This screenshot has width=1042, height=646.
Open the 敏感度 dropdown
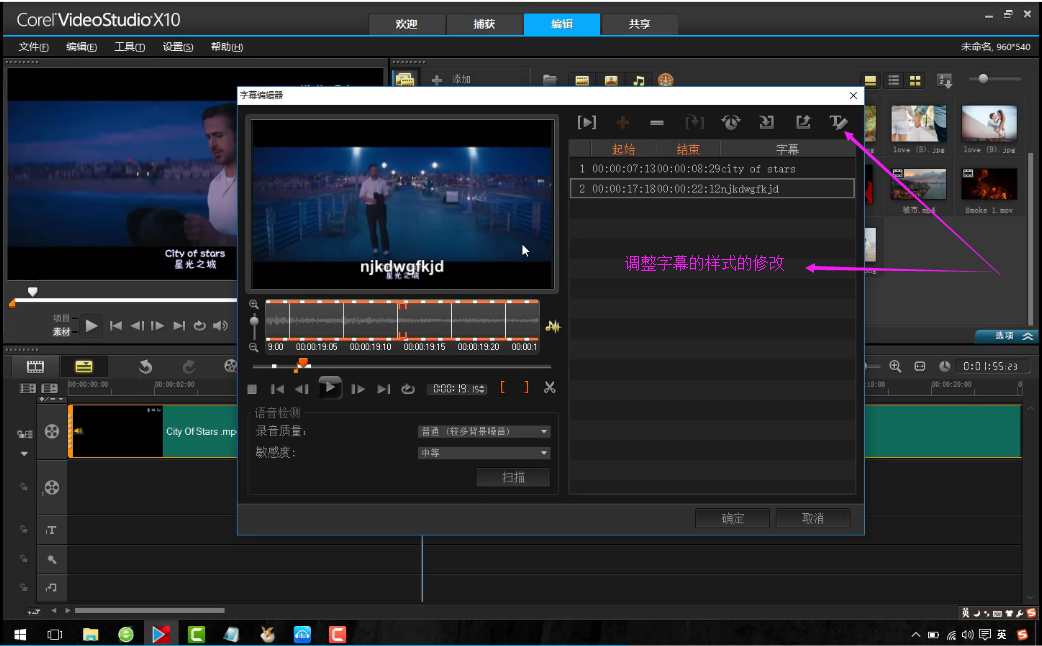(484, 453)
